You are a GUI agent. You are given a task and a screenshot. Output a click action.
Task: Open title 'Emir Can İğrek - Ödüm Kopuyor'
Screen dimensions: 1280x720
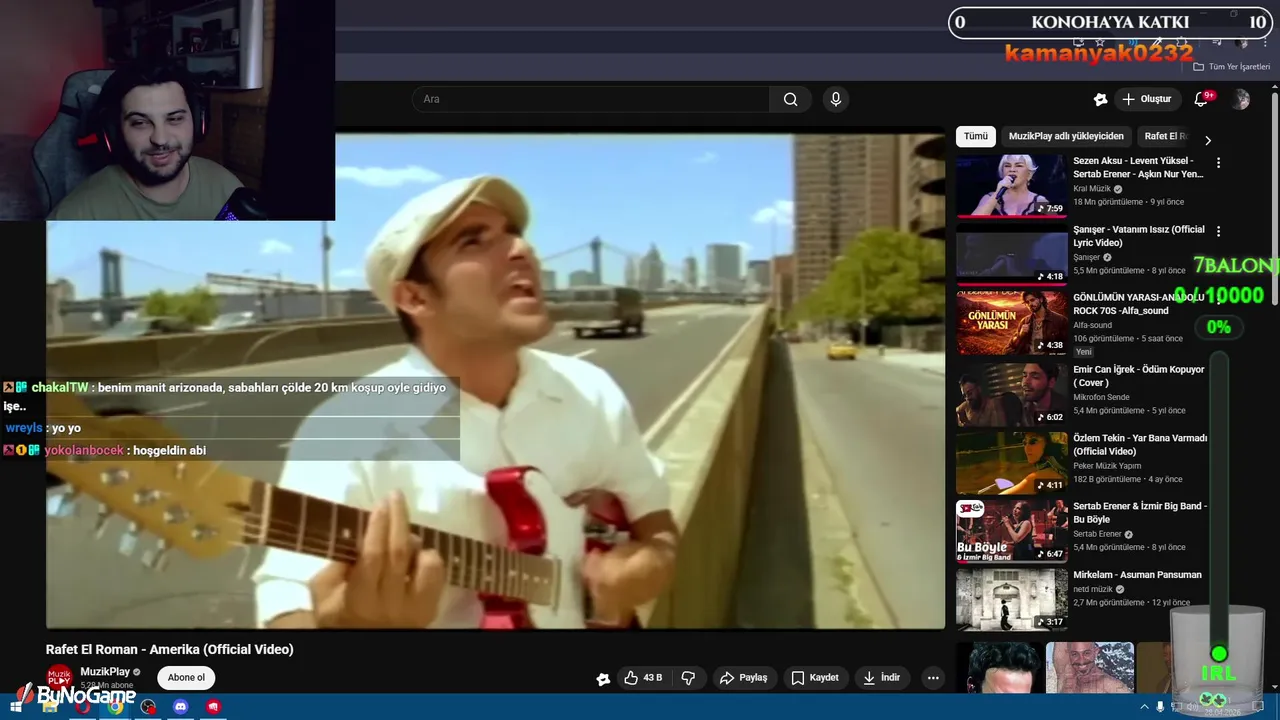coord(1138,376)
